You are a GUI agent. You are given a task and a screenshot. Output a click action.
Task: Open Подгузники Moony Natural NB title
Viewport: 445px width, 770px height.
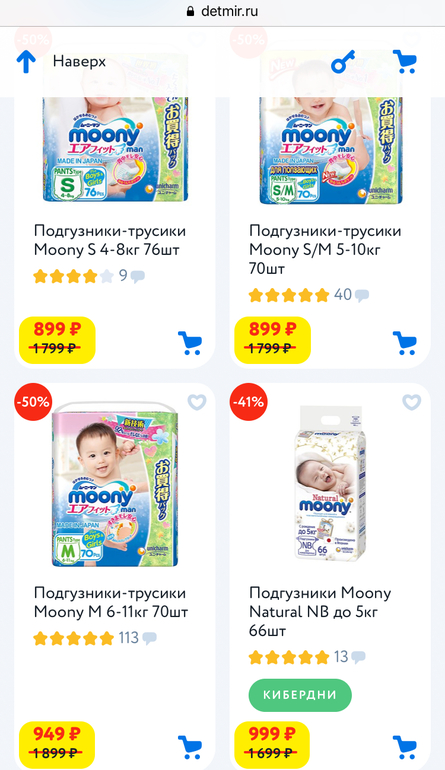click(x=320, y=611)
